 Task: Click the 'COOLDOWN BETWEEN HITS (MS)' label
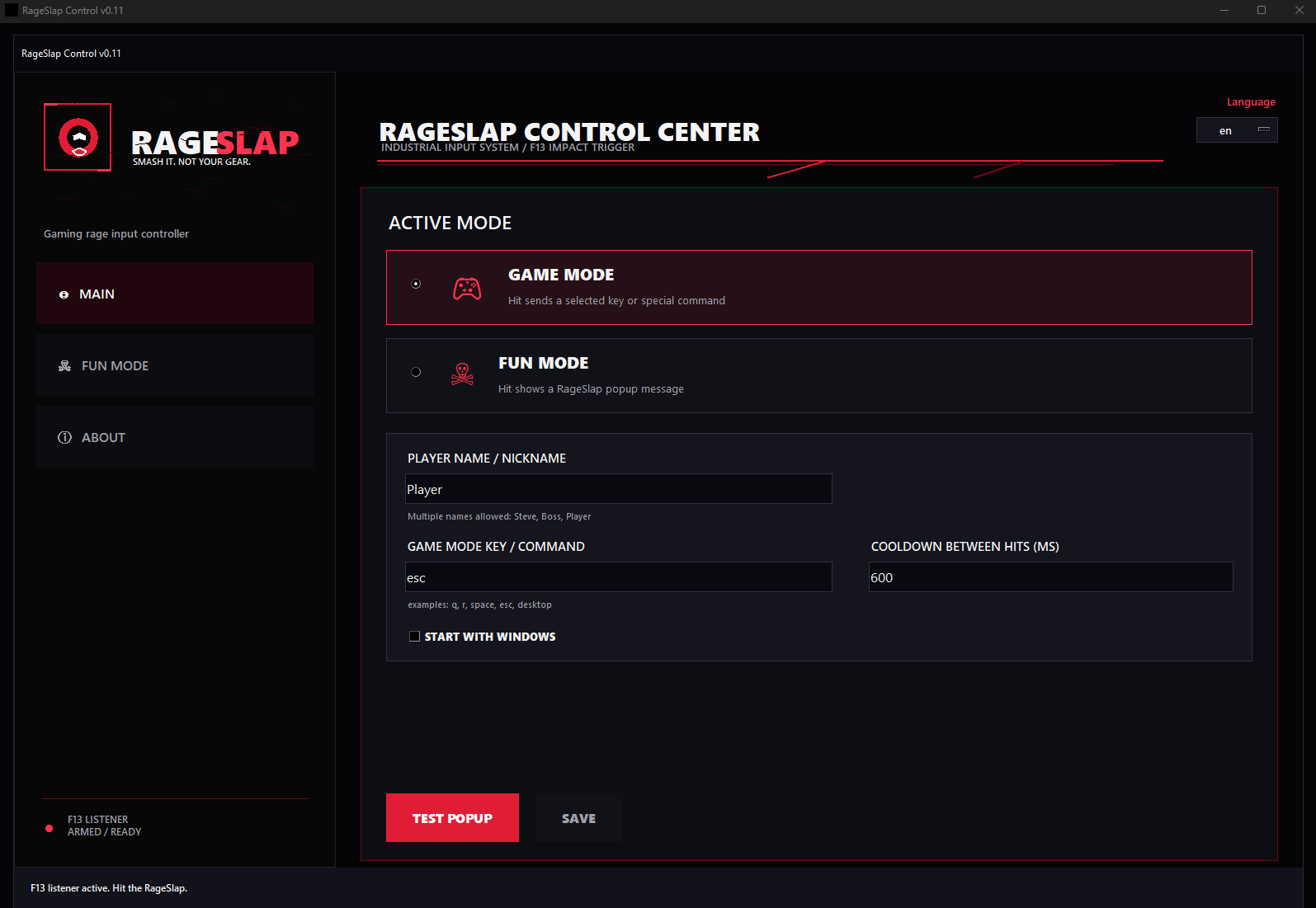(965, 547)
